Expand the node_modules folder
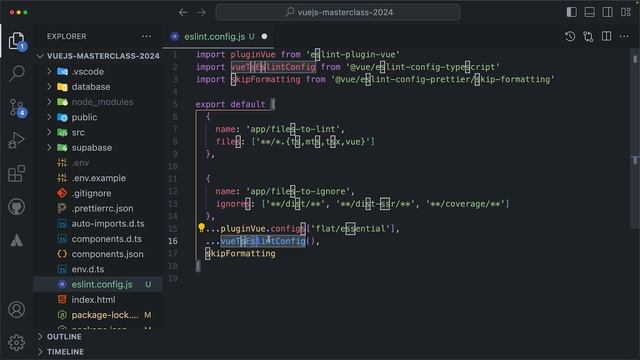Screen dimensions: 640x360 click(98, 102)
